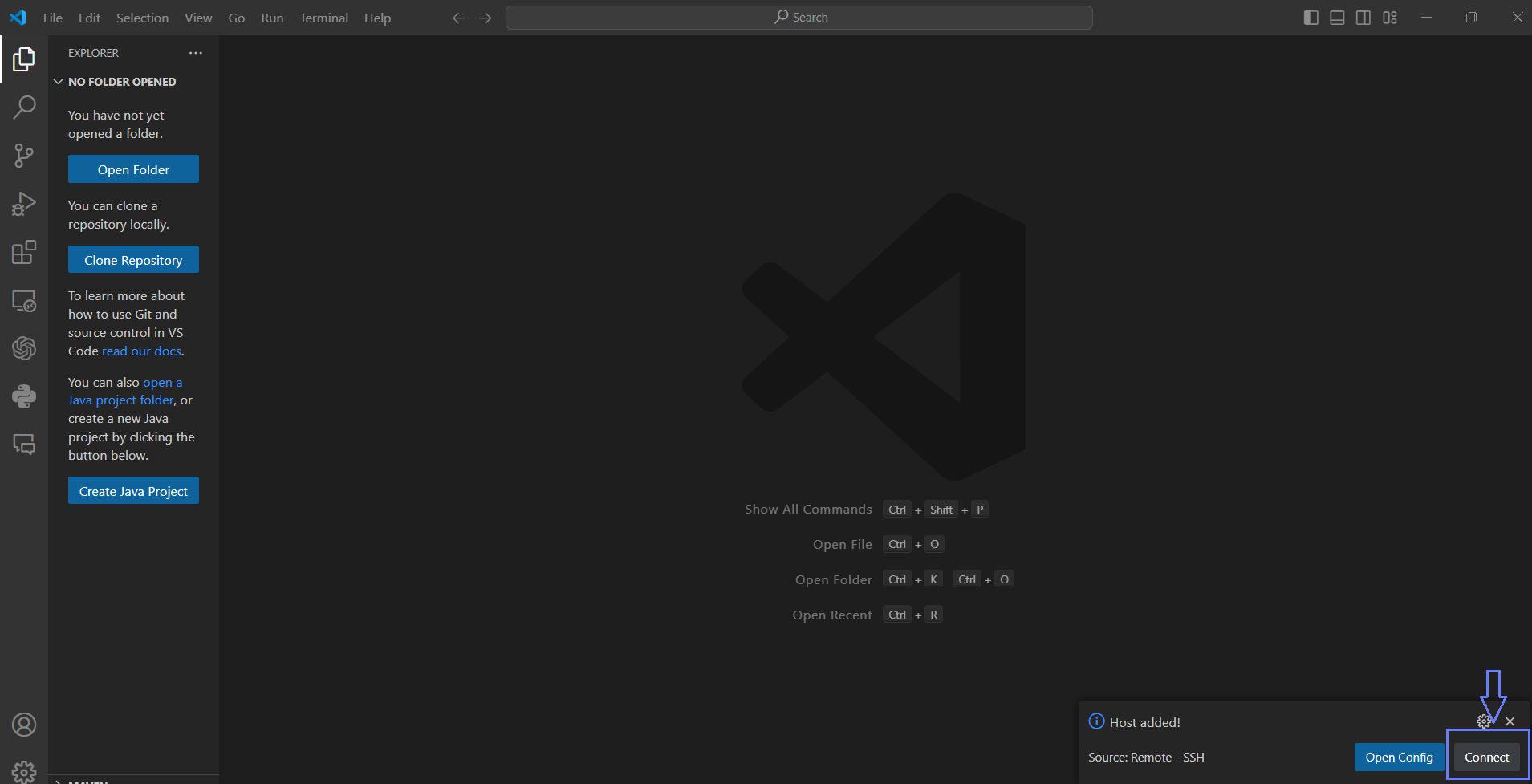The image size is (1532, 784).
Task: Open the Selection menu
Action: pos(142,18)
